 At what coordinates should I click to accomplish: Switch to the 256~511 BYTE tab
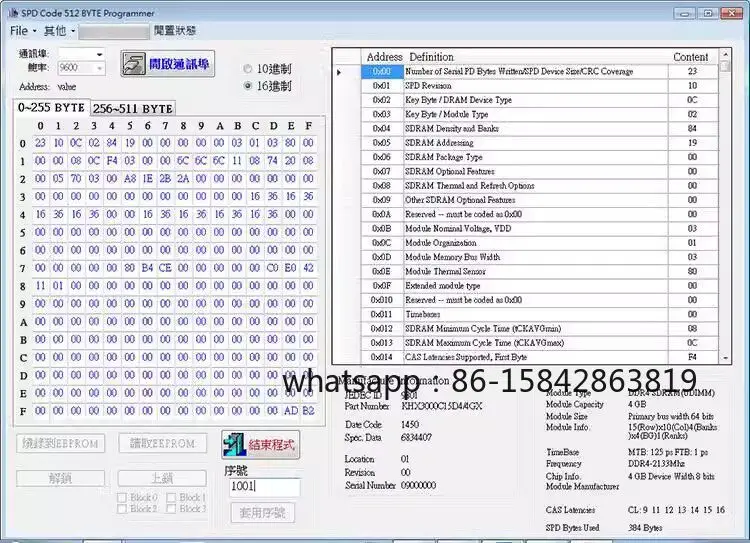coord(132,109)
